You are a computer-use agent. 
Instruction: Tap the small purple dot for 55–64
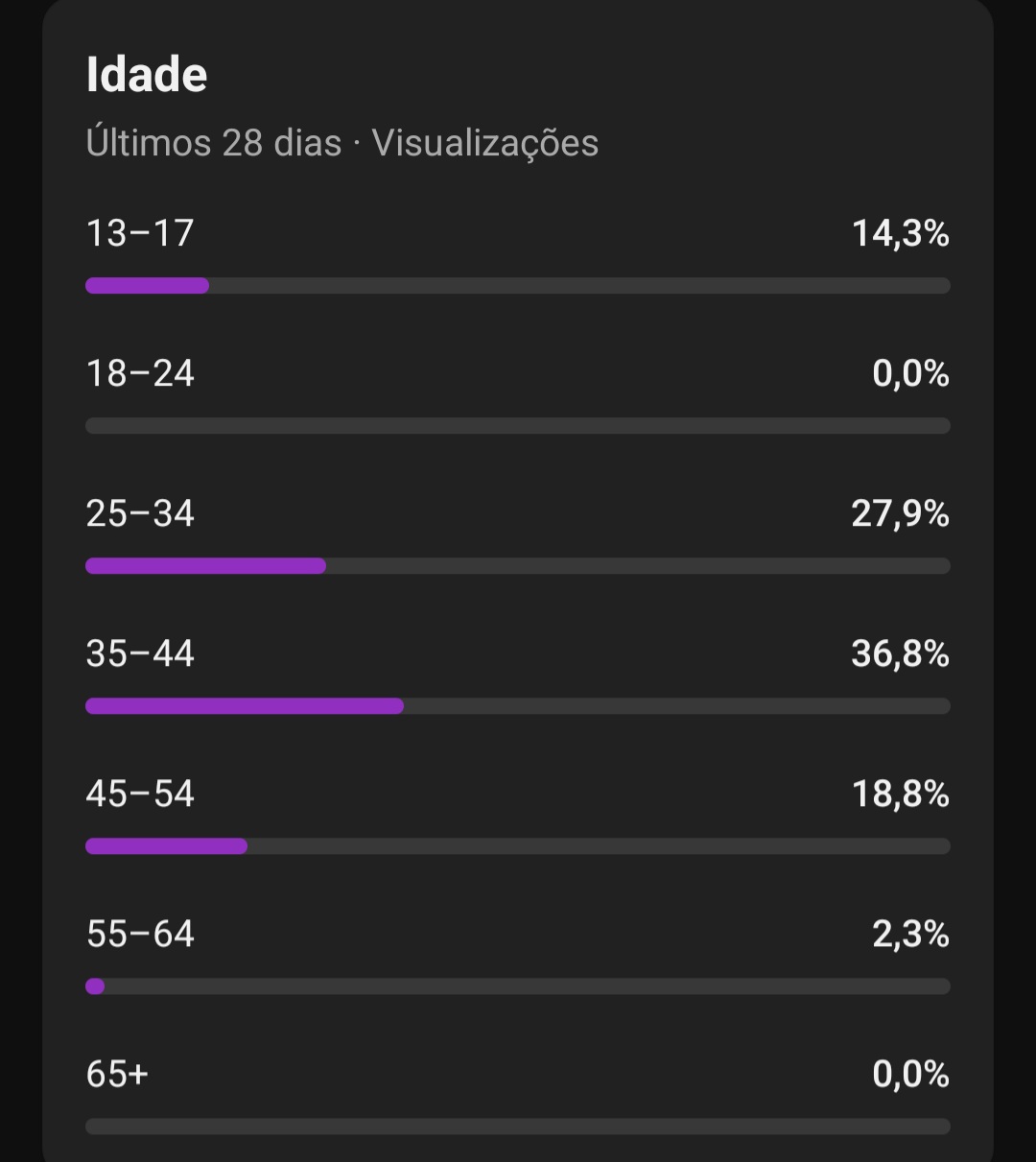pyautogui.click(x=95, y=985)
